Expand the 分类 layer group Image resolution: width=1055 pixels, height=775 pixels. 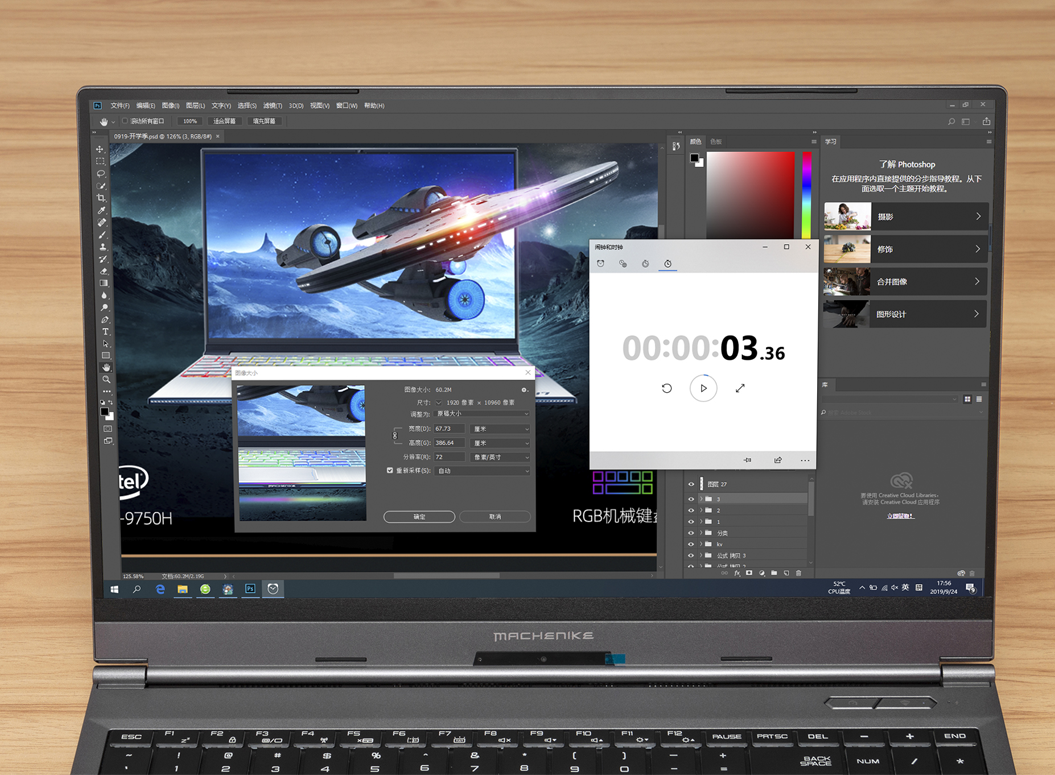[700, 533]
